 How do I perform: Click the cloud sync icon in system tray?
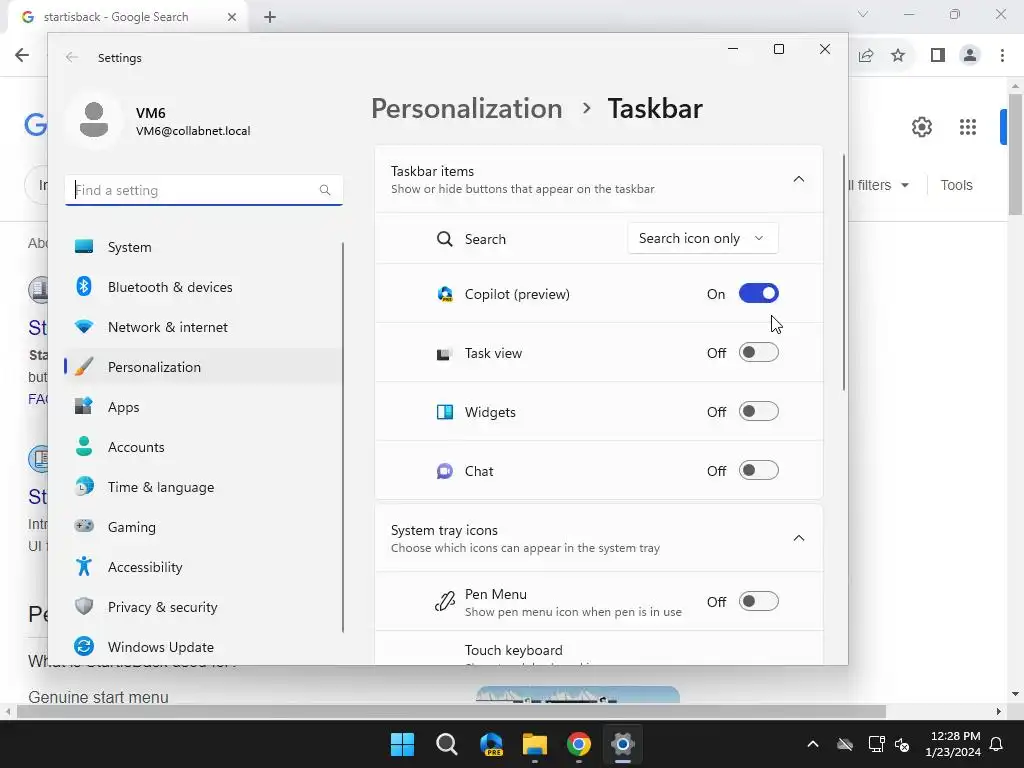point(845,744)
